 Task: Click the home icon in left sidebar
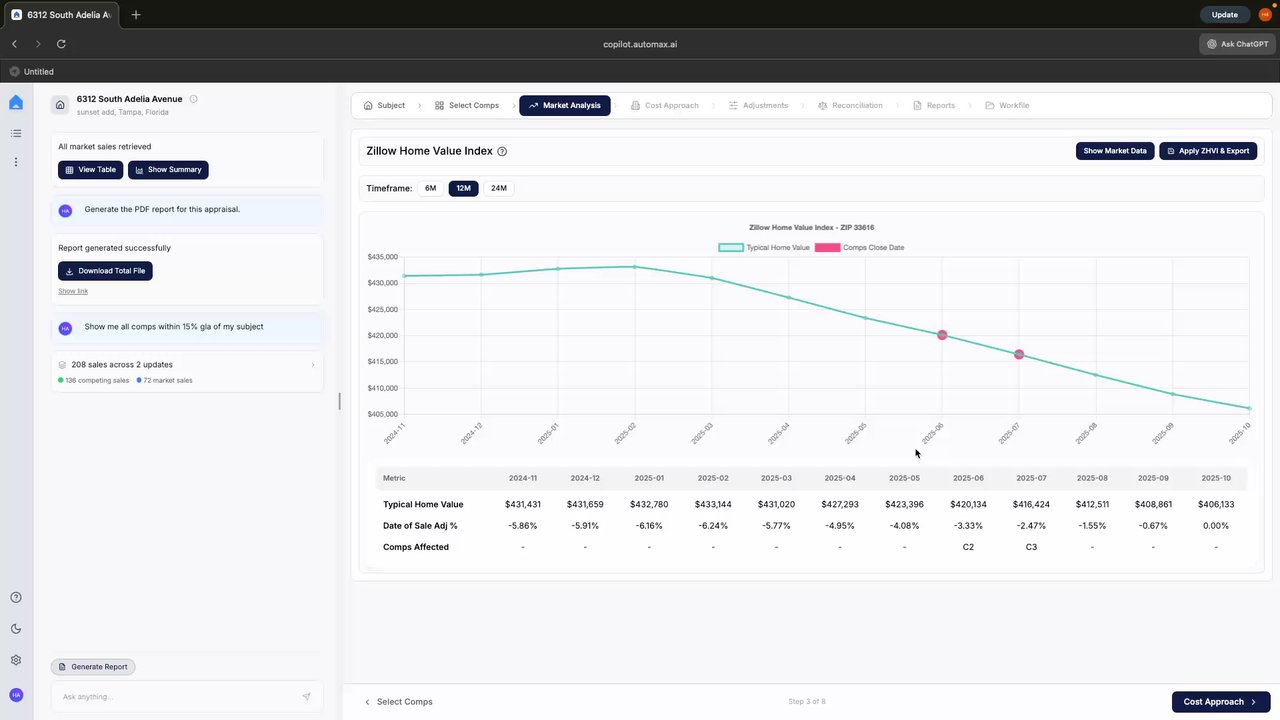click(16, 103)
